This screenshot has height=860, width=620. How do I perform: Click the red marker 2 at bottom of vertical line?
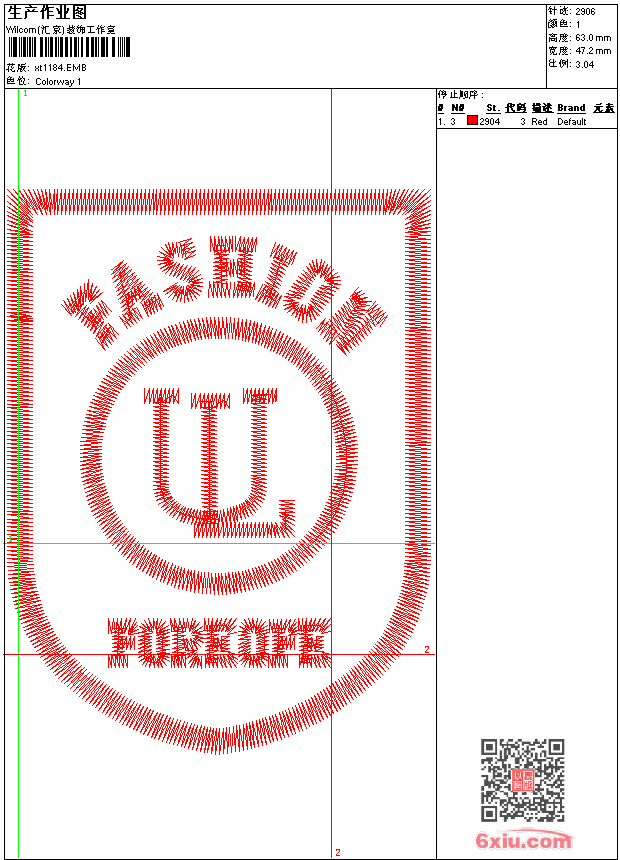(338, 852)
